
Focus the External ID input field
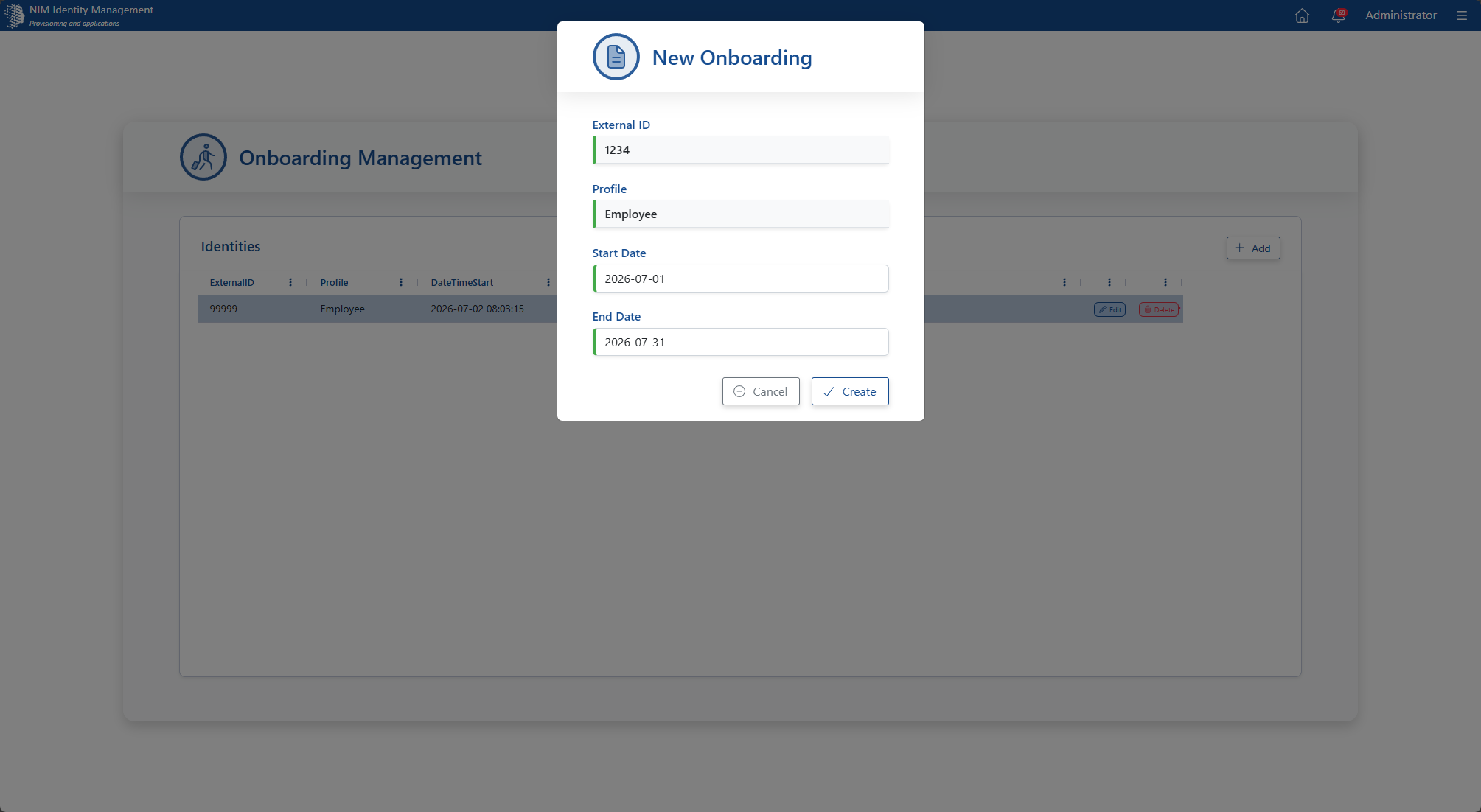[741, 150]
